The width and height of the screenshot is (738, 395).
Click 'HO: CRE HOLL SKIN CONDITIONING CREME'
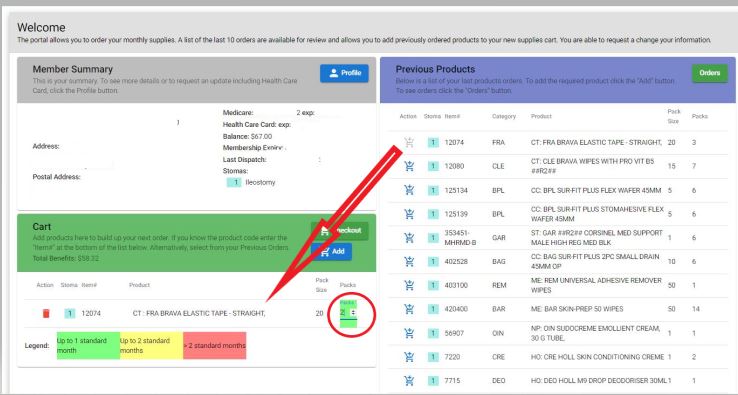[597, 357]
